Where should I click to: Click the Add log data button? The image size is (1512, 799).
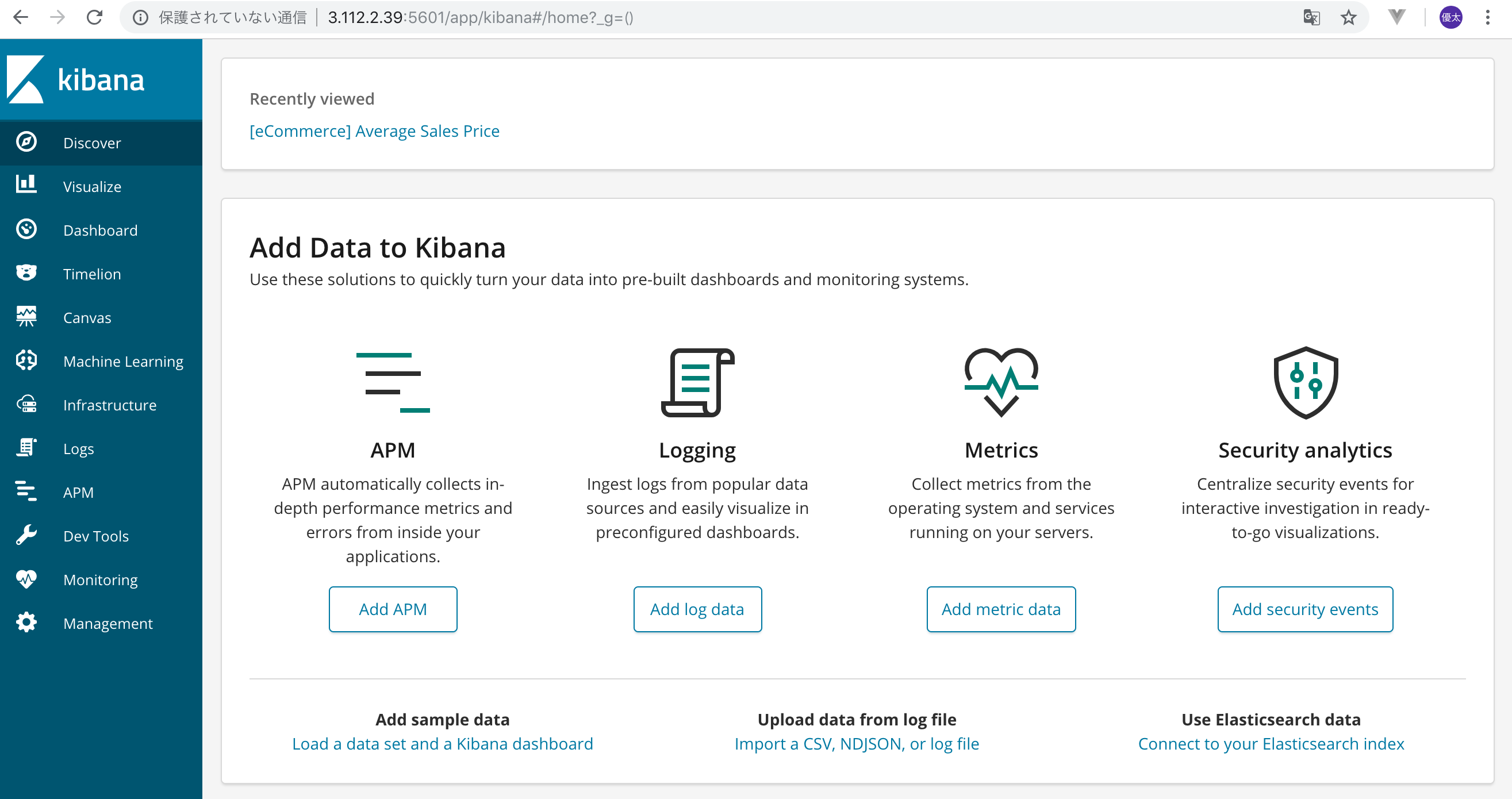[697, 609]
